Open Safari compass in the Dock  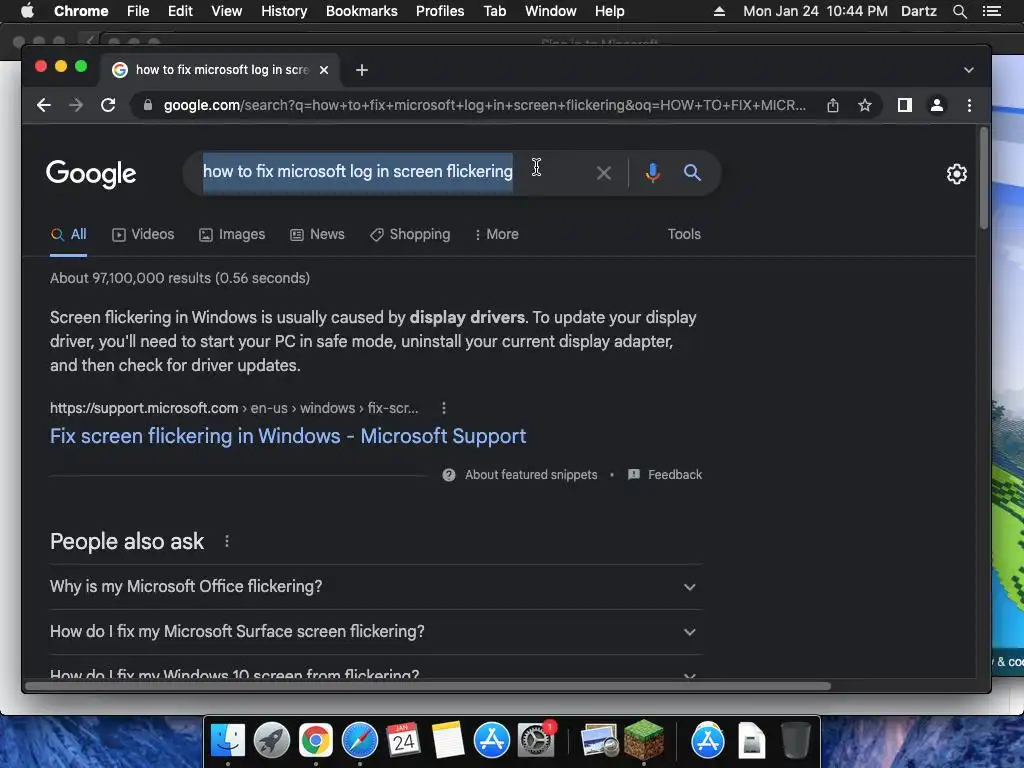point(360,740)
